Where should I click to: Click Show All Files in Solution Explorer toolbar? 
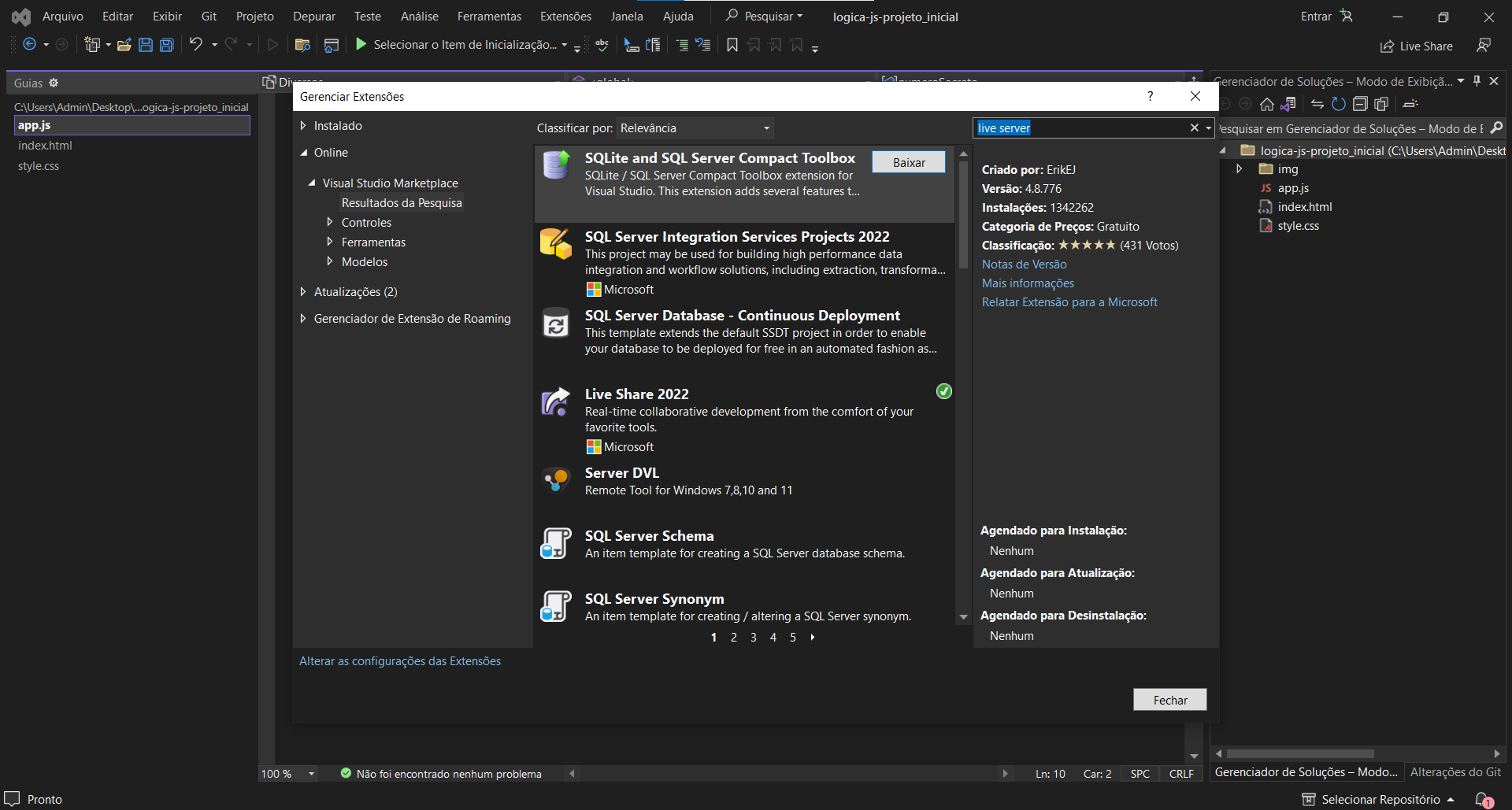[x=1381, y=104]
